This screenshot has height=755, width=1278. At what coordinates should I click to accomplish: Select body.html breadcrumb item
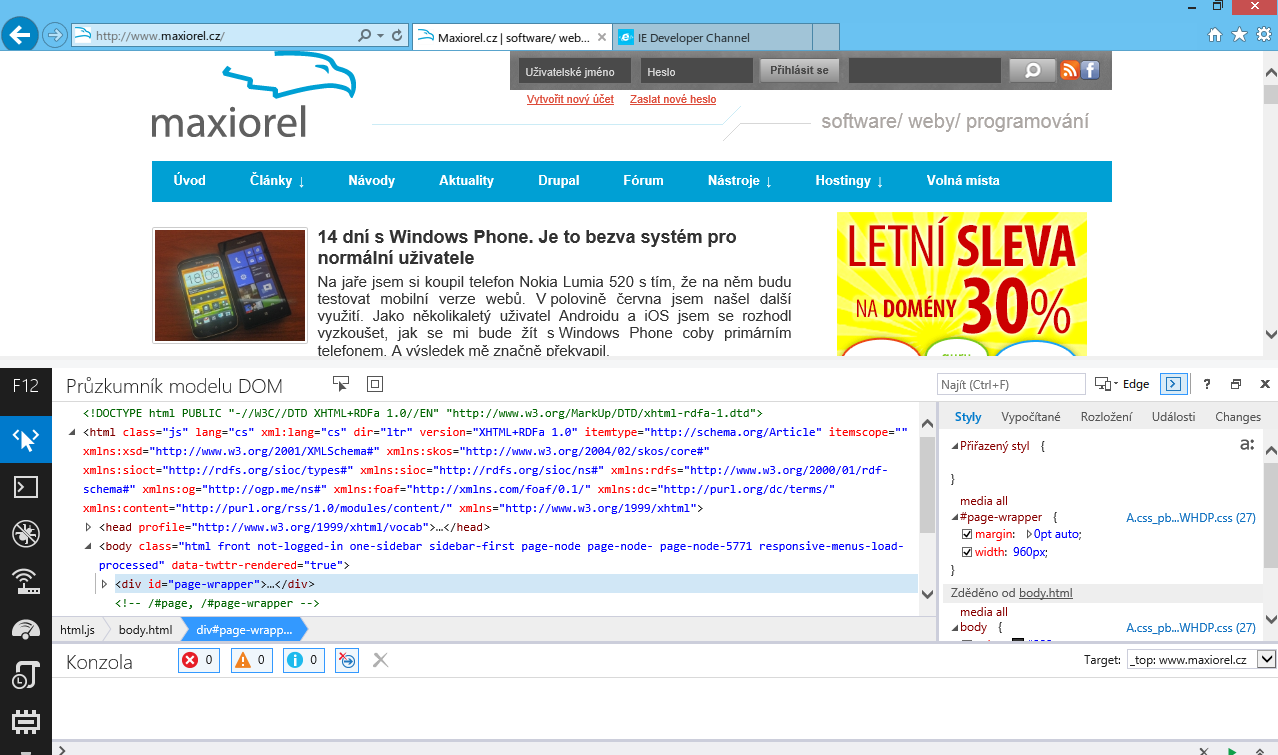(145, 630)
